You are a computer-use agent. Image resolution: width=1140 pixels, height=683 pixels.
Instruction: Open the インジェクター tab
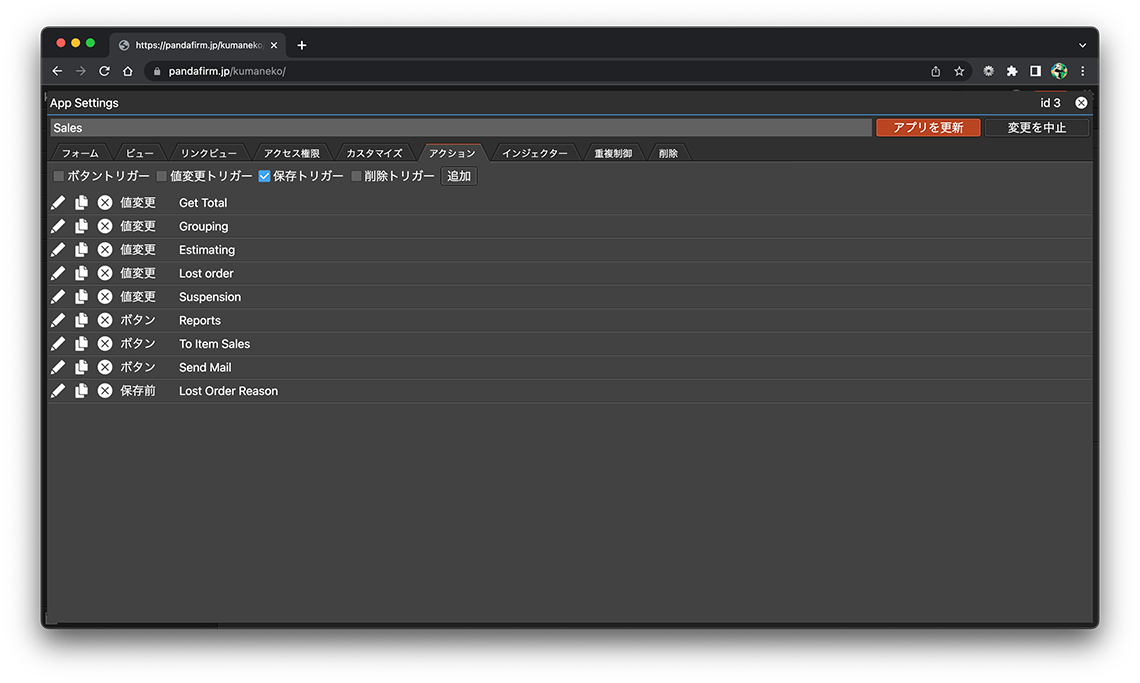point(534,153)
